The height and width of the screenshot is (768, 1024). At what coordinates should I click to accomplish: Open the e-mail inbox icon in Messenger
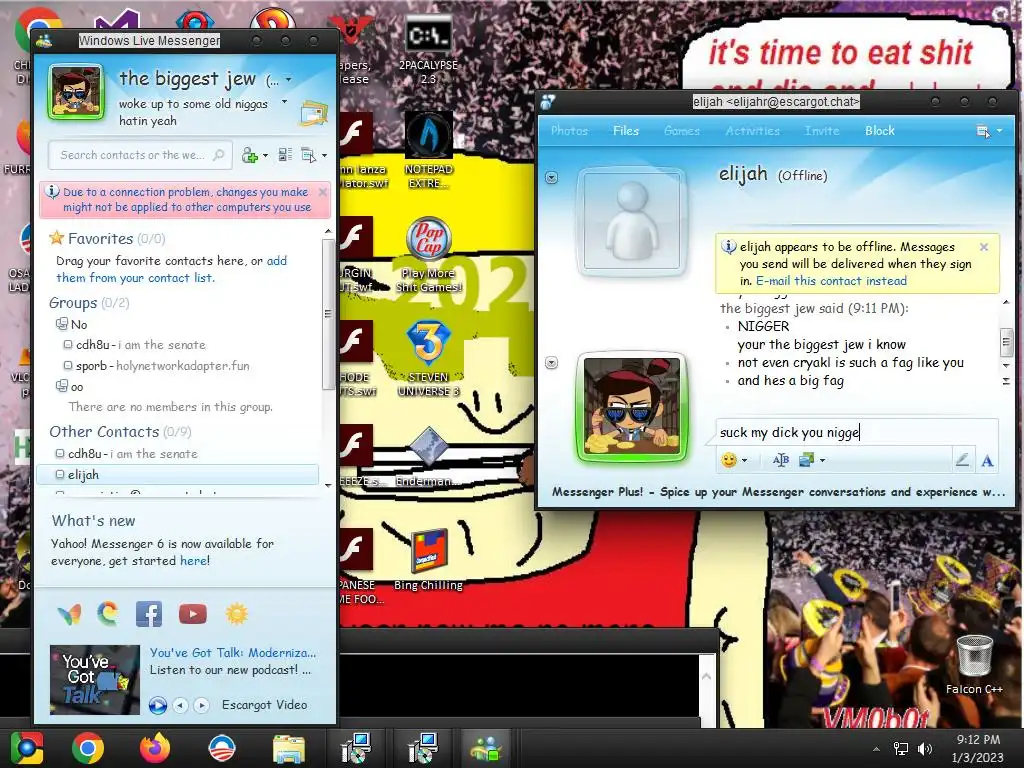(x=313, y=114)
